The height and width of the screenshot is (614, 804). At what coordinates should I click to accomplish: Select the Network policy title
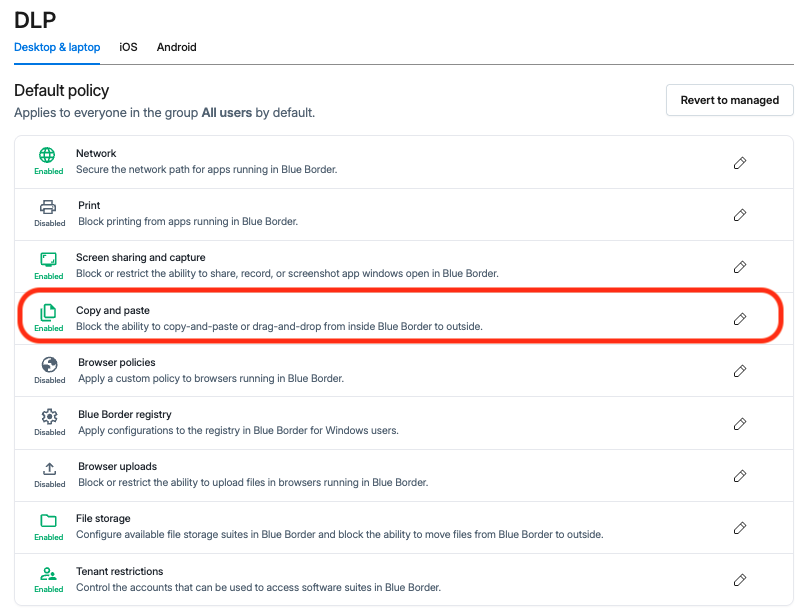(x=96, y=153)
